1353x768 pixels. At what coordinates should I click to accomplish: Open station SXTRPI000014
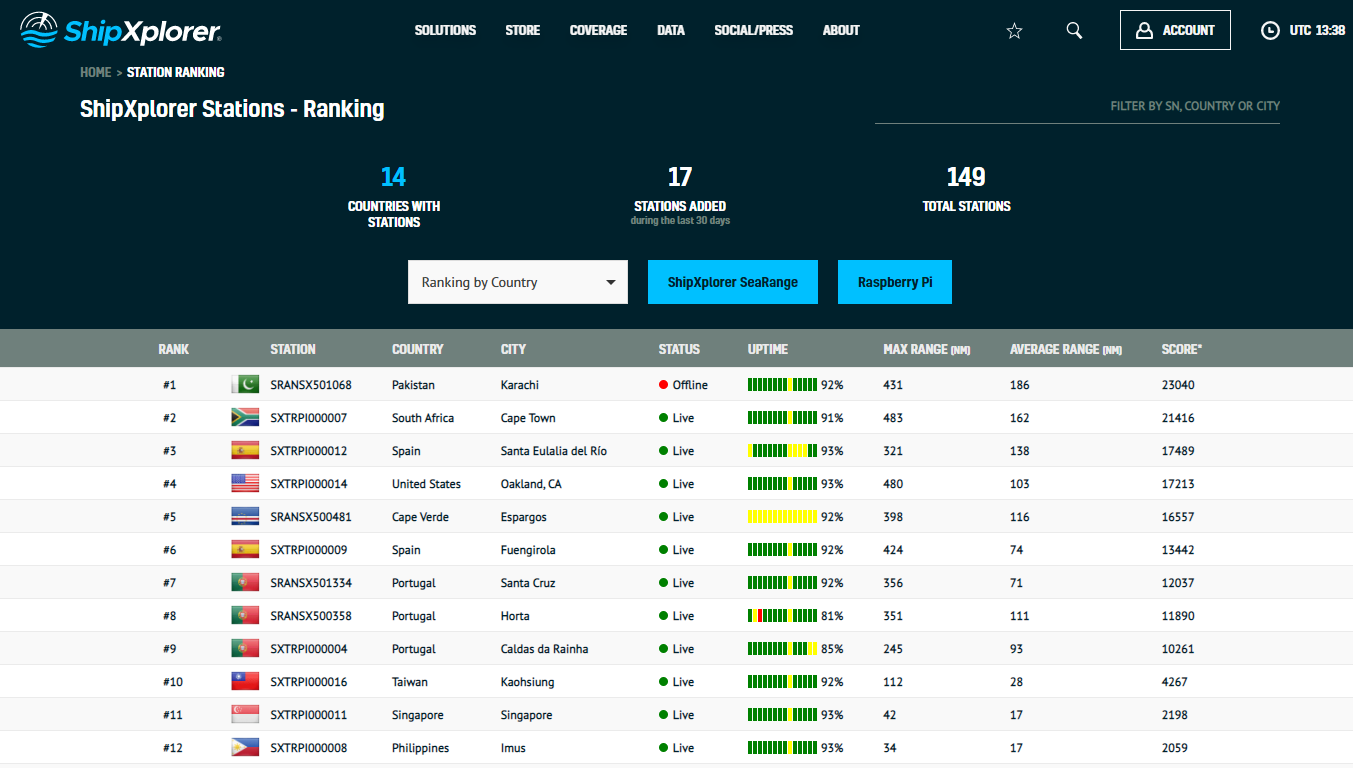click(x=309, y=484)
